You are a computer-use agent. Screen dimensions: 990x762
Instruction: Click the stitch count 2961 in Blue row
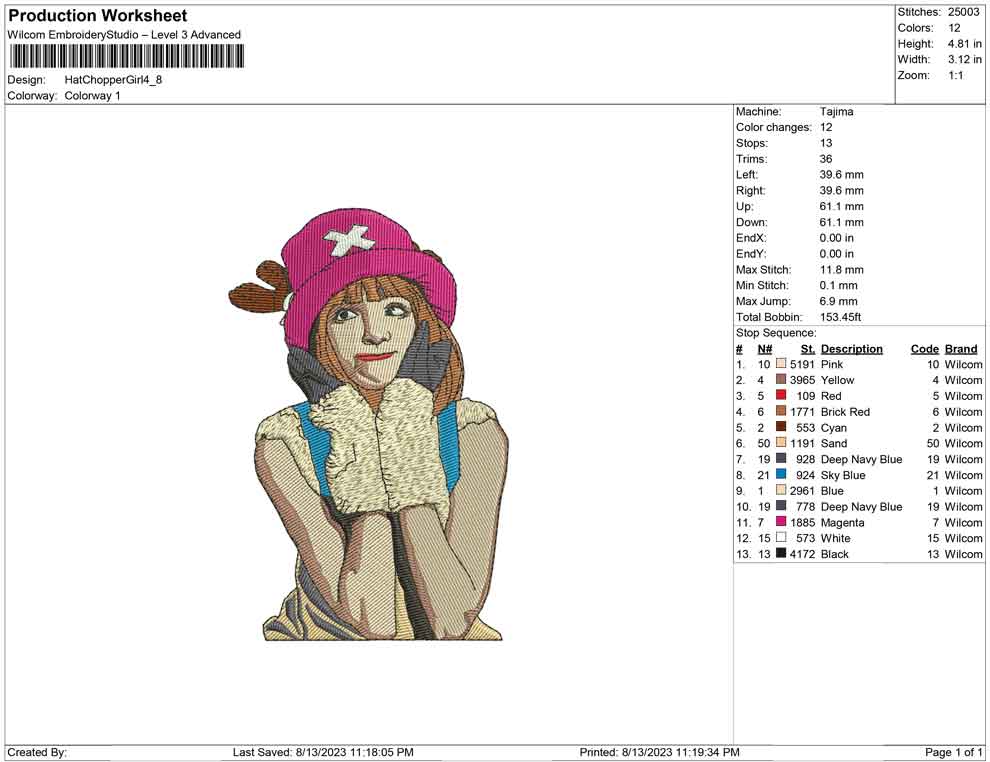coord(802,491)
